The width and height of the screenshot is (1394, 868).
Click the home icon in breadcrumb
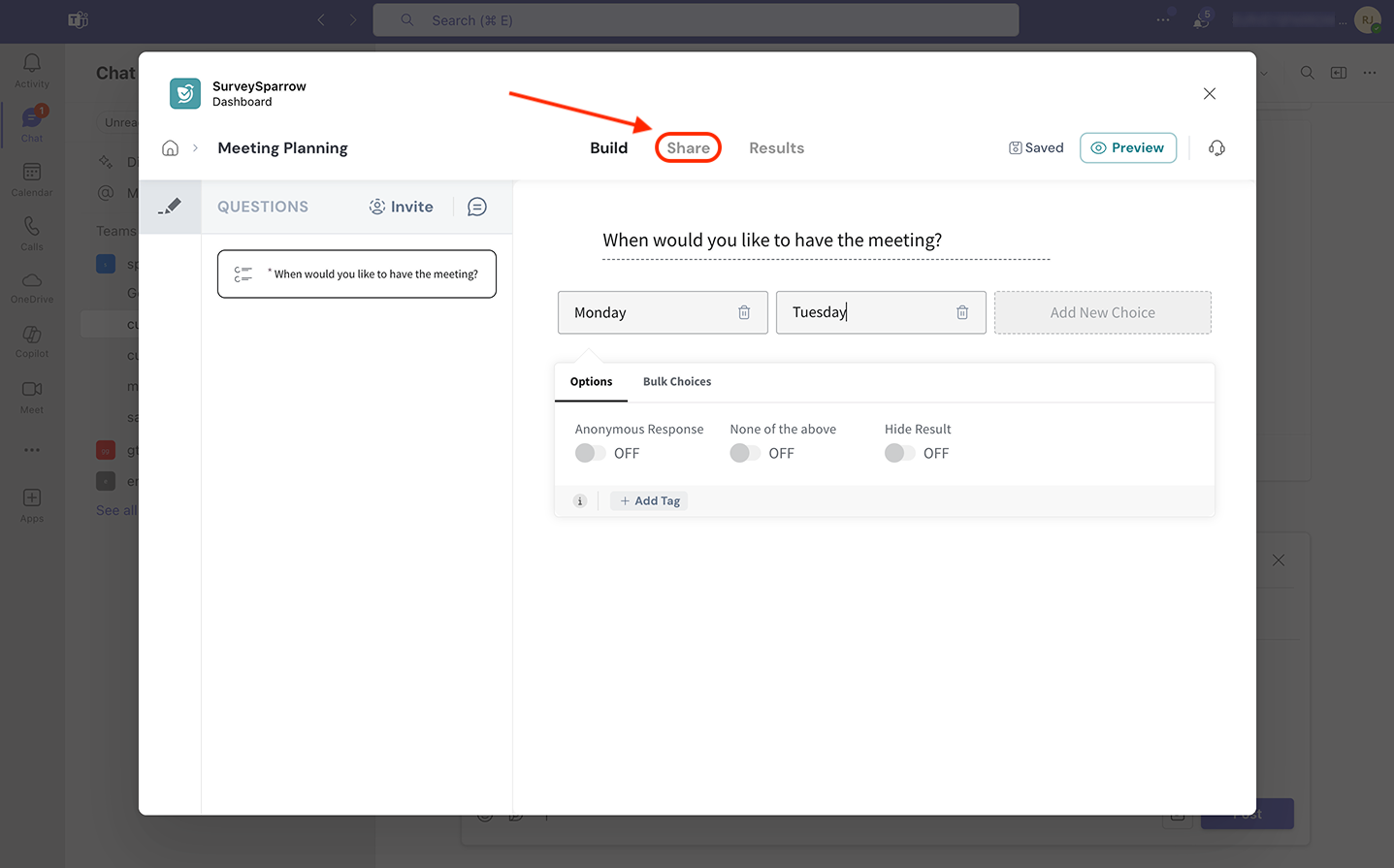click(x=170, y=148)
